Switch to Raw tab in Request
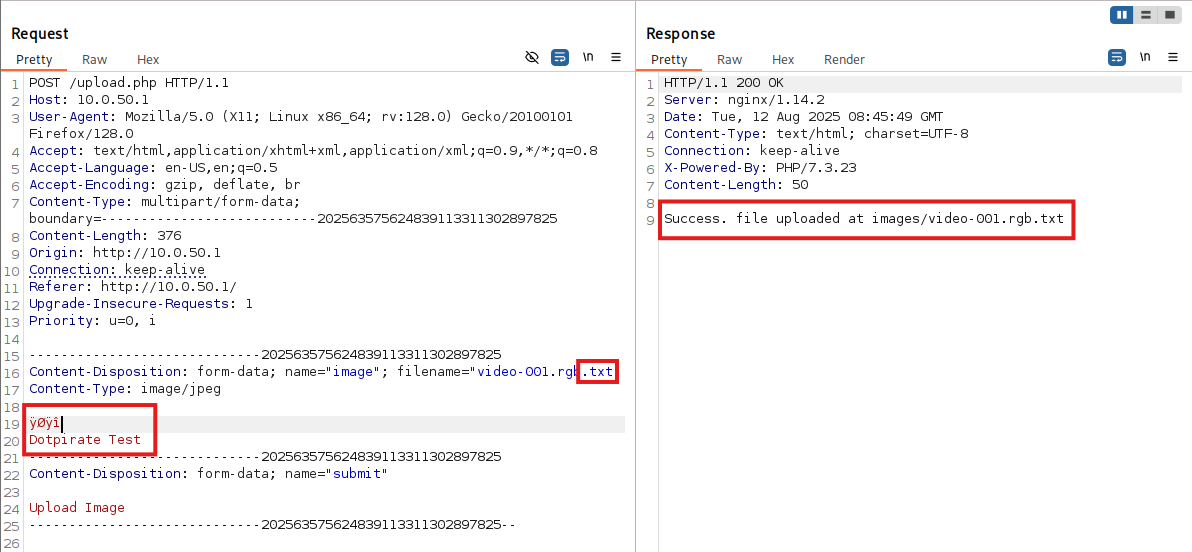The height and width of the screenshot is (552, 1192). [95, 60]
